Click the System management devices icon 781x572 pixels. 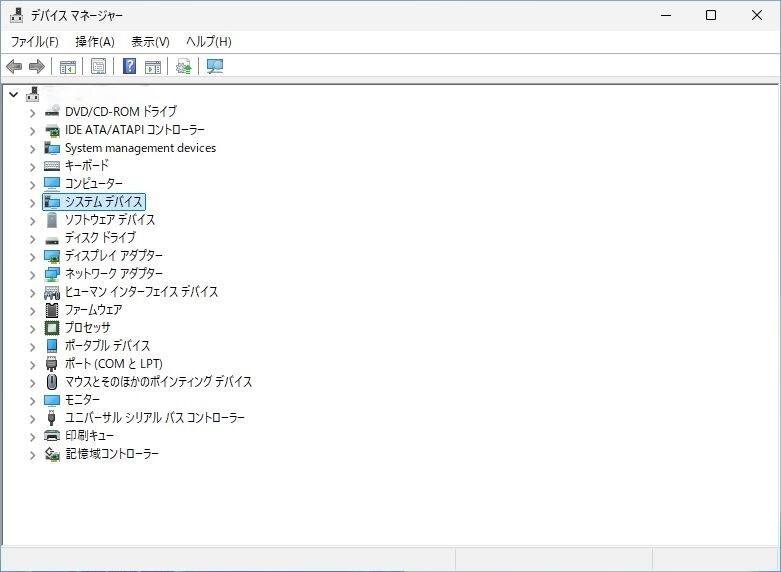click(x=52, y=148)
